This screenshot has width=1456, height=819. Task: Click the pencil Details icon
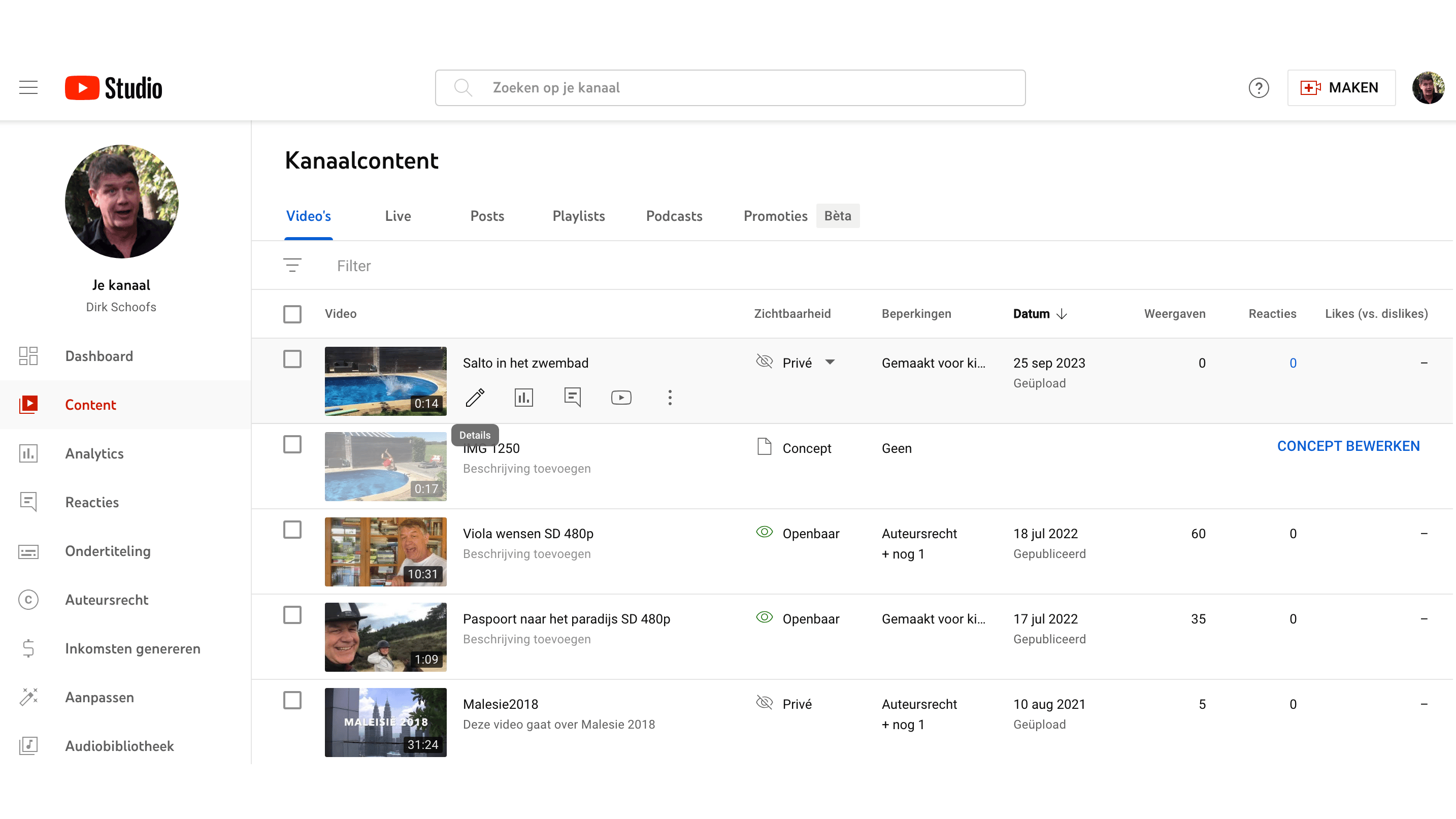click(475, 398)
